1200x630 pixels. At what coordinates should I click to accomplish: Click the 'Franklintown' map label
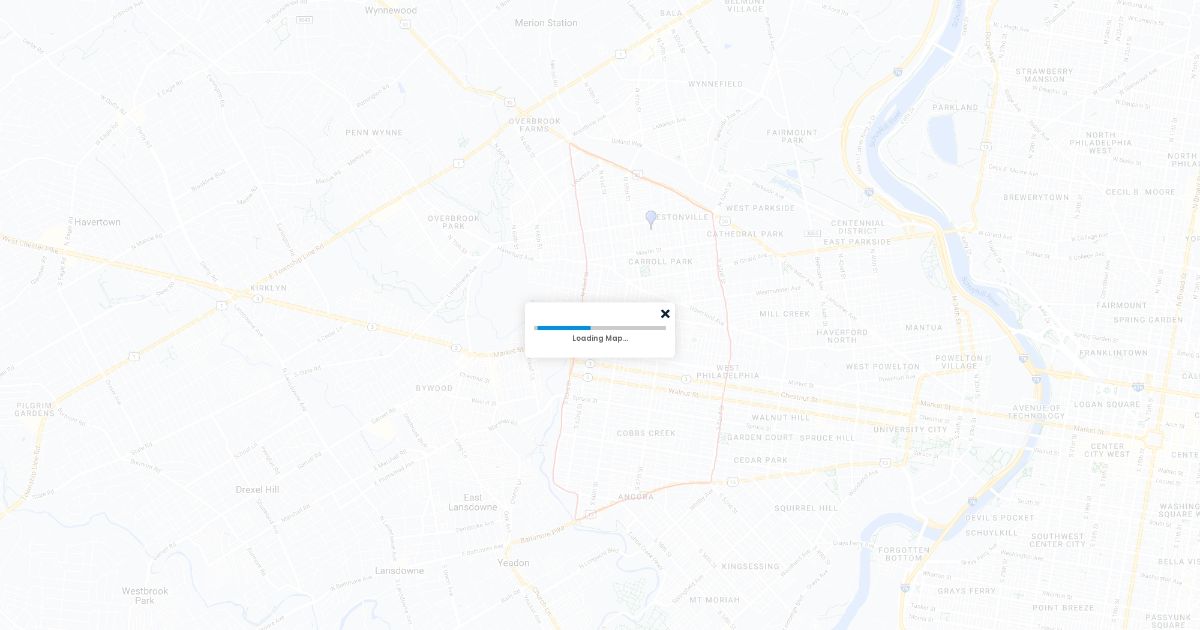(x=1113, y=353)
